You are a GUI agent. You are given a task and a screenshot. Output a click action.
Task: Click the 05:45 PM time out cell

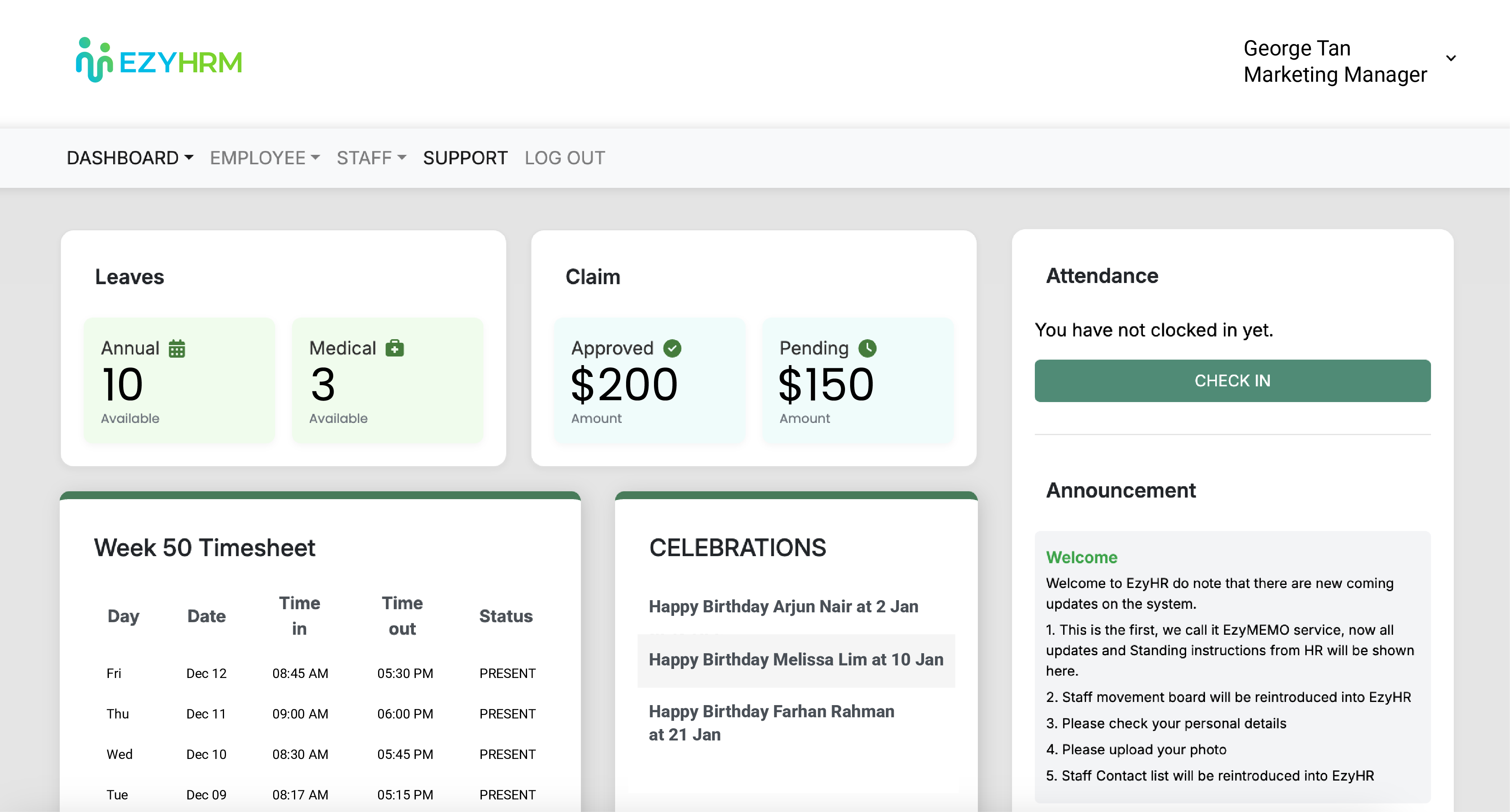click(x=405, y=755)
